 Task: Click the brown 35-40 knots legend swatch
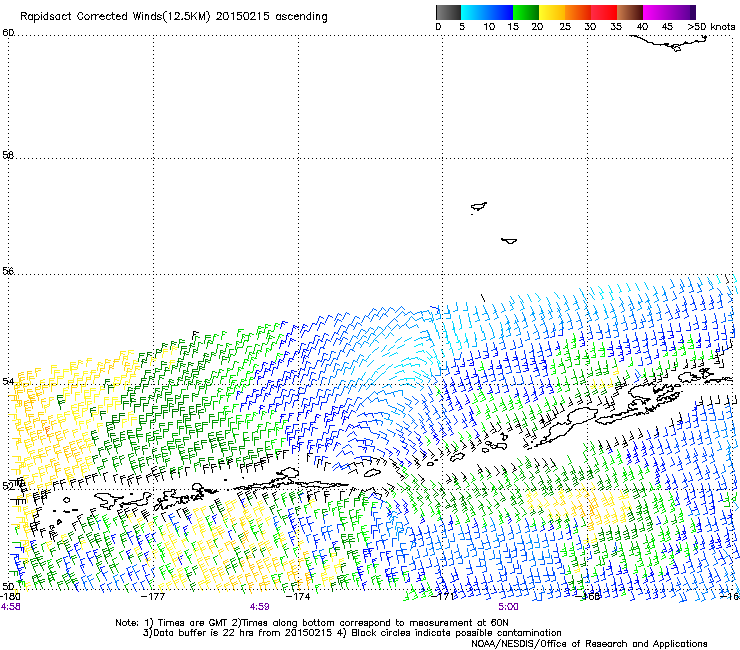[x=630, y=12]
